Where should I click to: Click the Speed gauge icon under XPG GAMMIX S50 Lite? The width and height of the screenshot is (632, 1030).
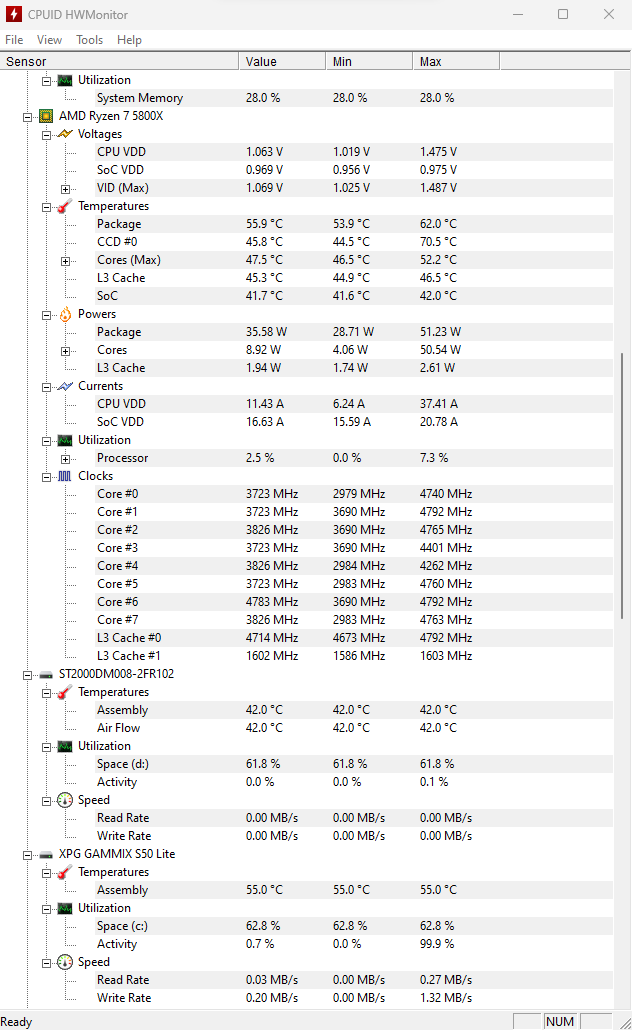[64, 962]
